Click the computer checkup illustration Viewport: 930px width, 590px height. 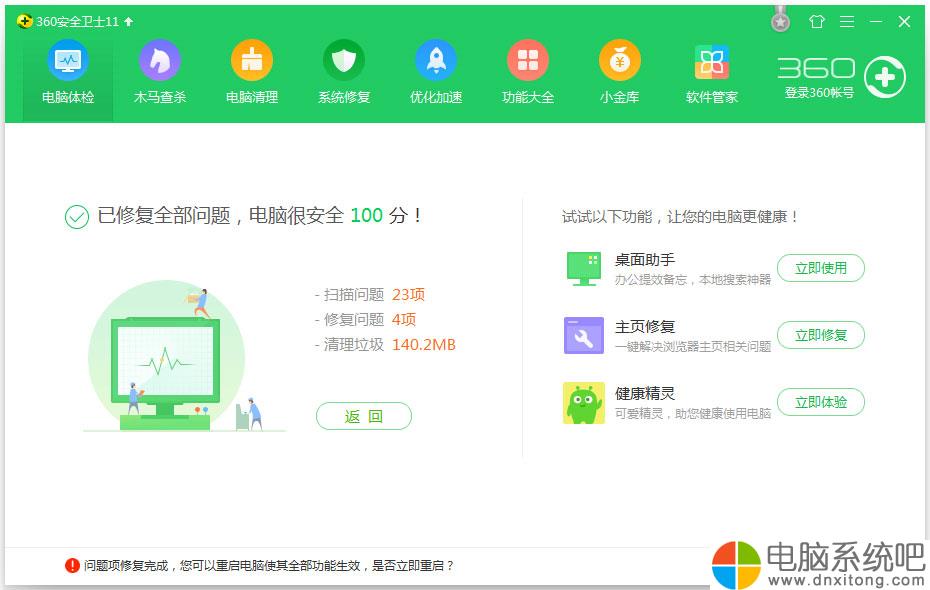pyautogui.click(x=184, y=357)
